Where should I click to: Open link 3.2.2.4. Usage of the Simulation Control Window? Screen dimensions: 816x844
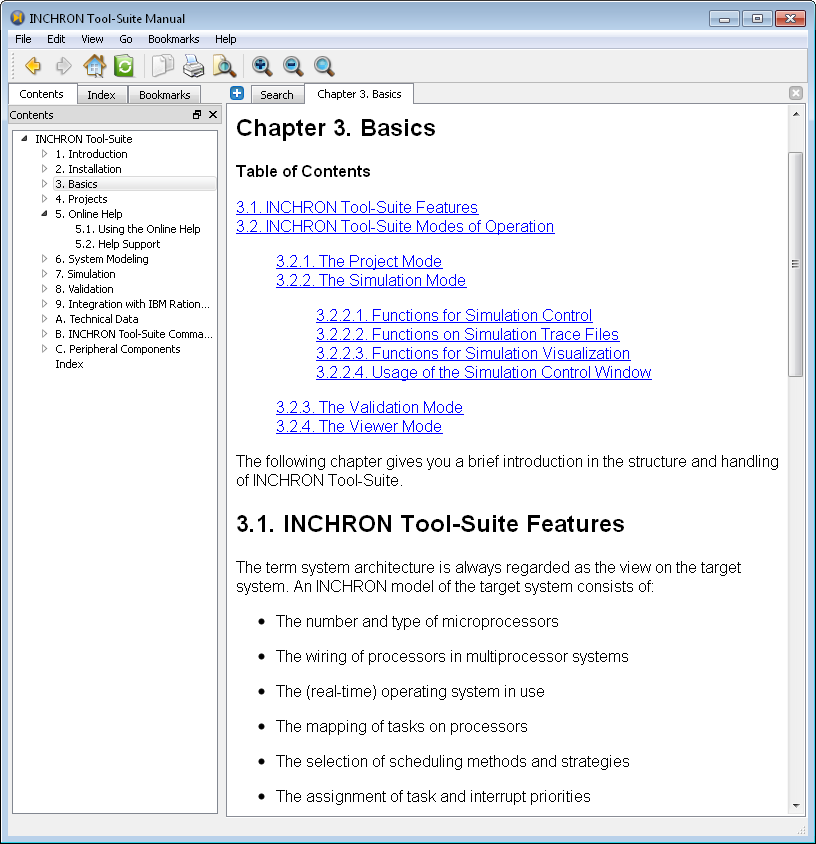[483, 372]
